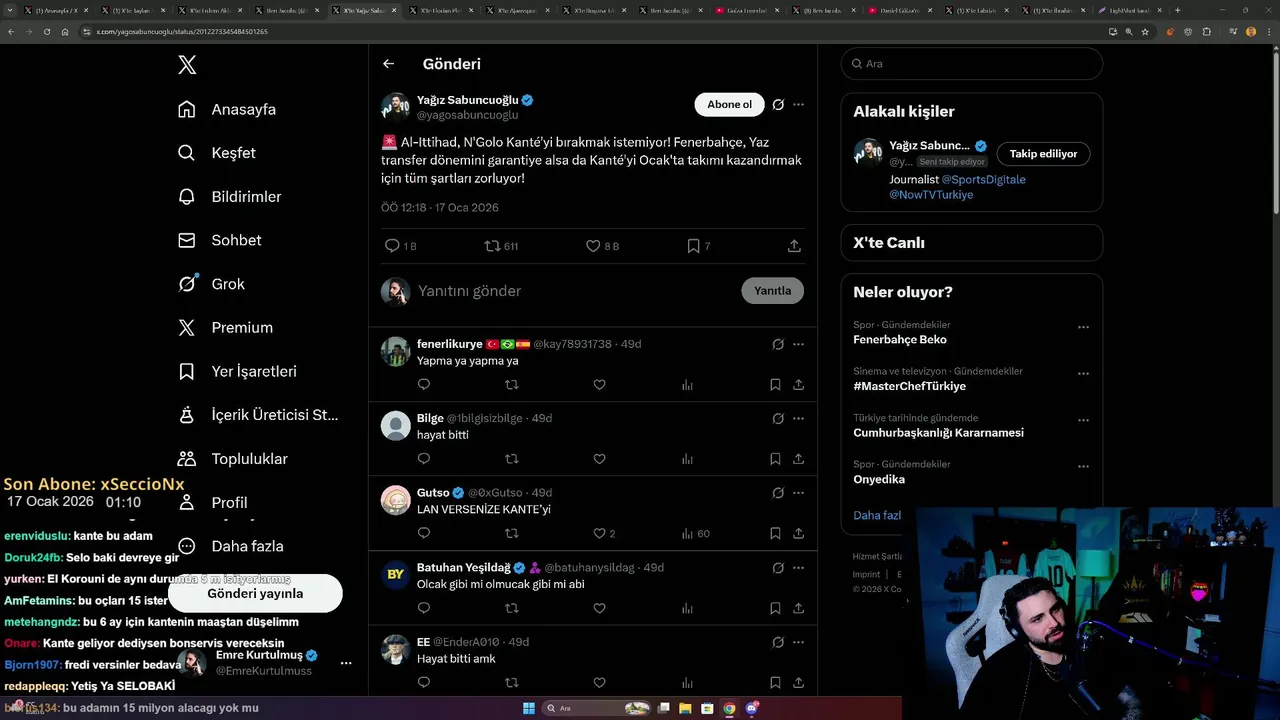Screen dimensions: 1280x720
Task: Open more options on fenerlikurye's reply
Action: pos(798,344)
